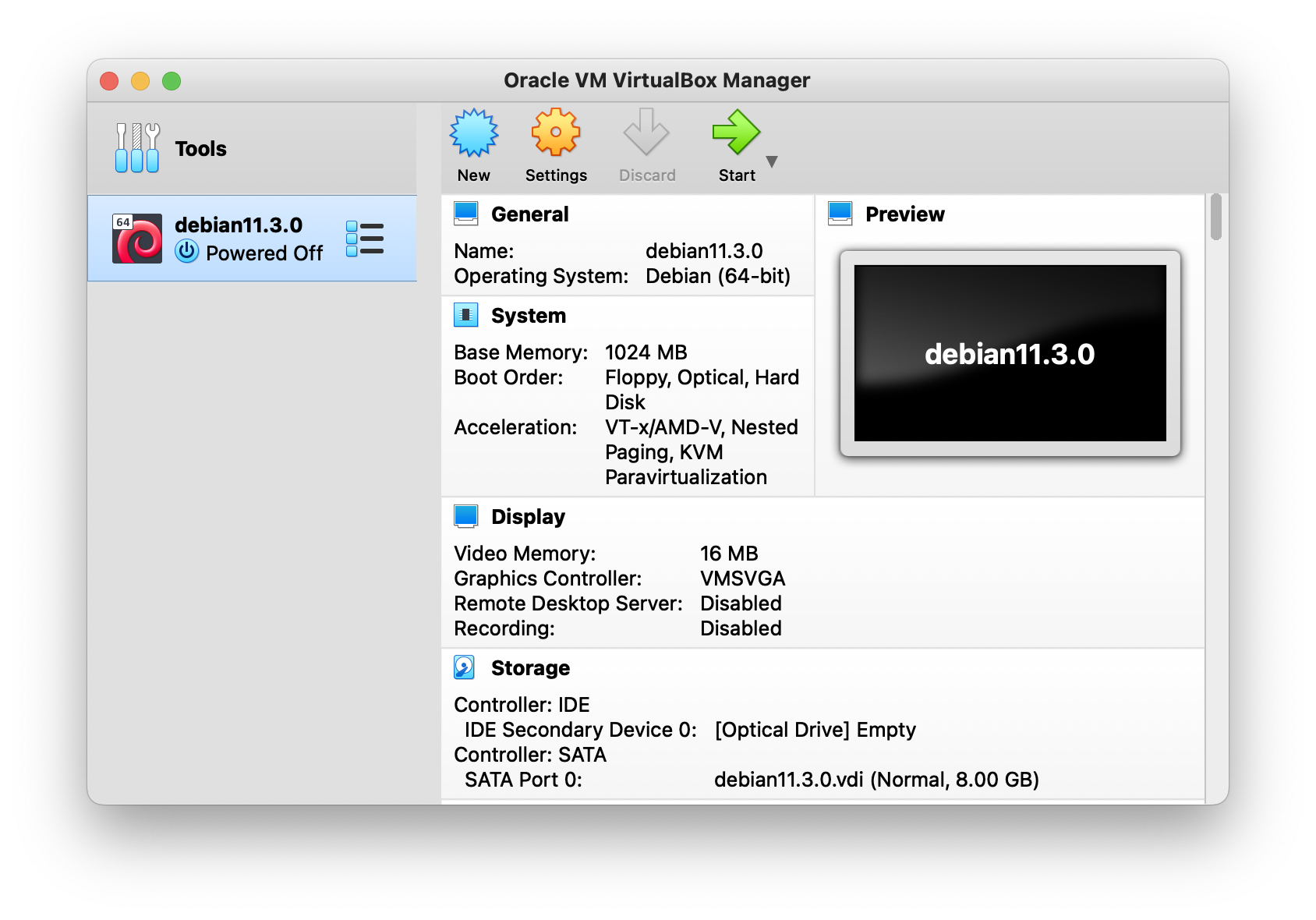Click the green zoom window button
1316x920 pixels.
[172, 81]
